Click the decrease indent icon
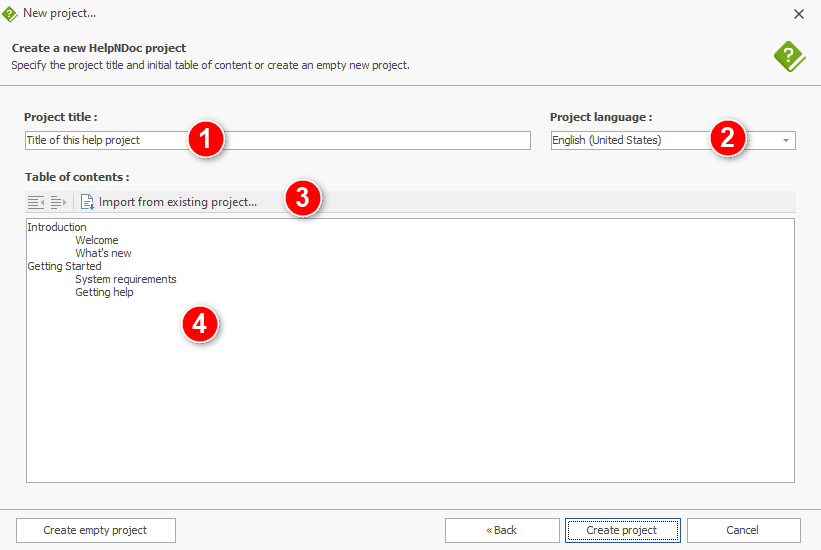 point(36,202)
